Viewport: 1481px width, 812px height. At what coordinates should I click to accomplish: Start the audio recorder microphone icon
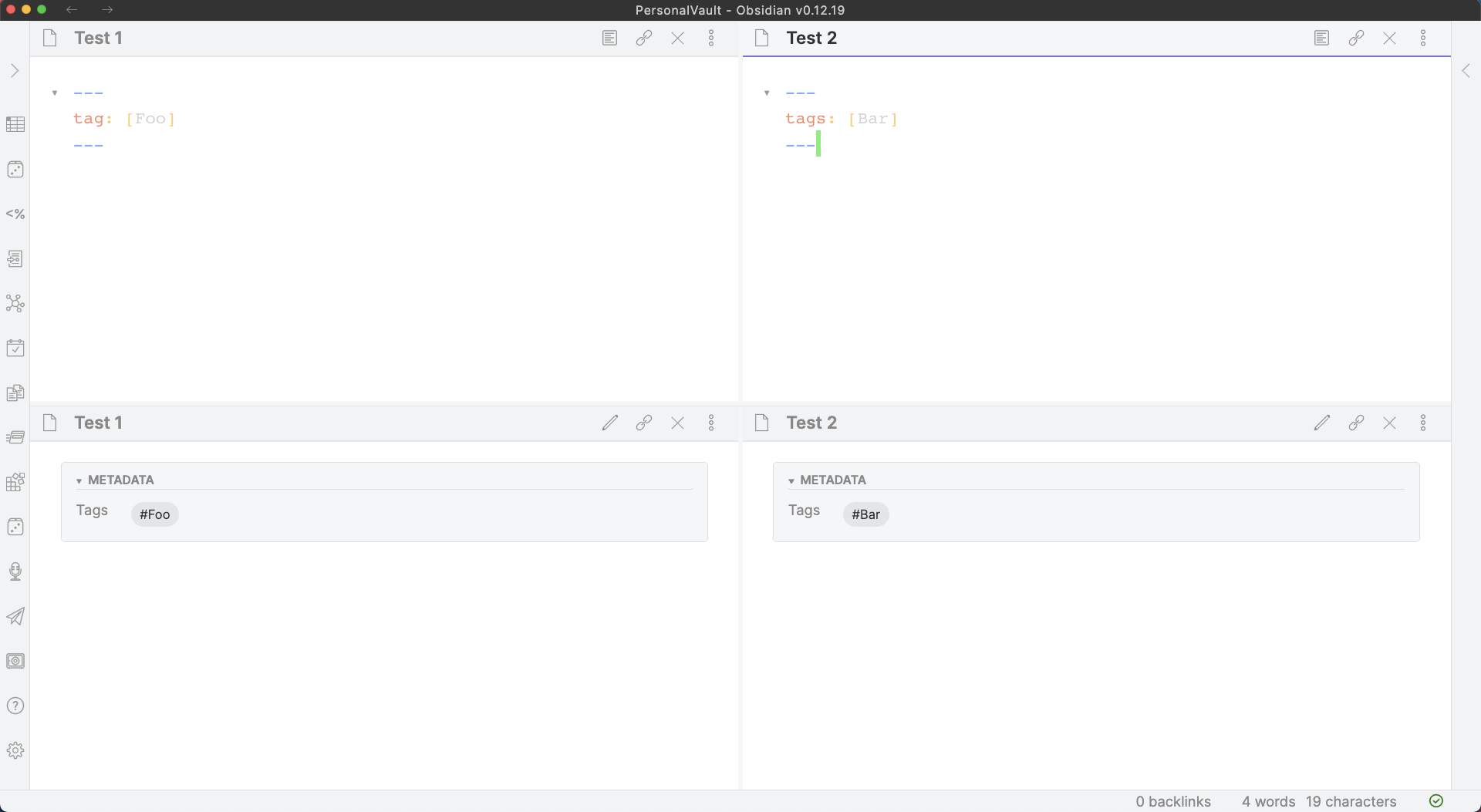click(x=15, y=571)
